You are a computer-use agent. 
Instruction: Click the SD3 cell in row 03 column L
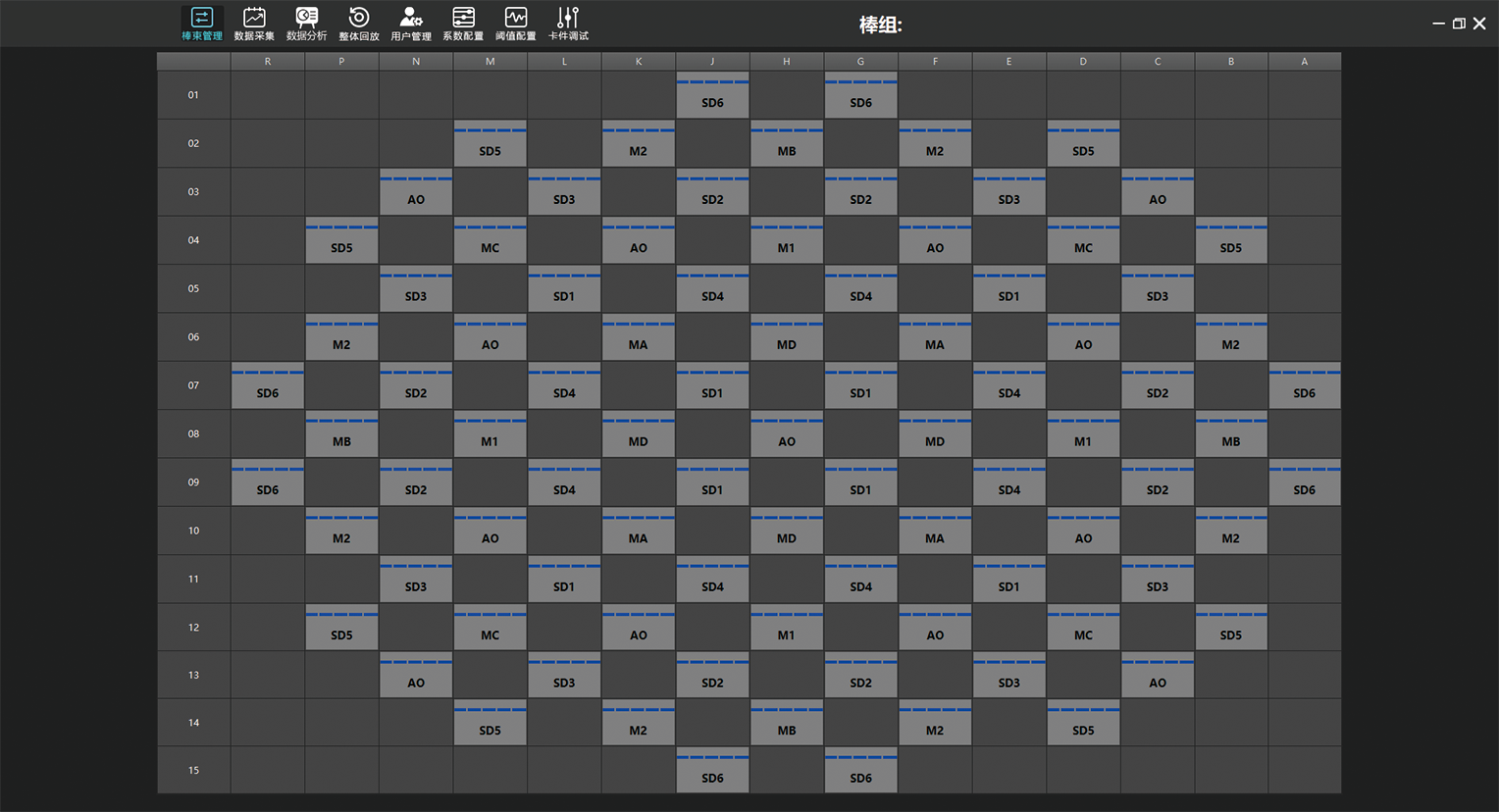click(564, 191)
